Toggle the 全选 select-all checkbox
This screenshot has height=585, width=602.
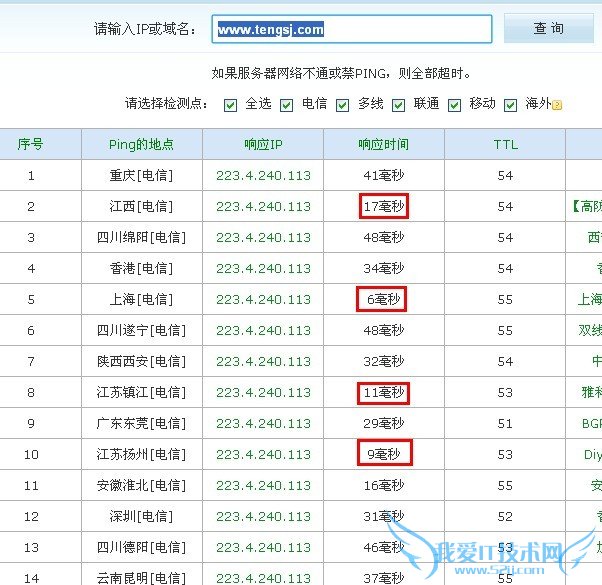click(x=230, y=105)
